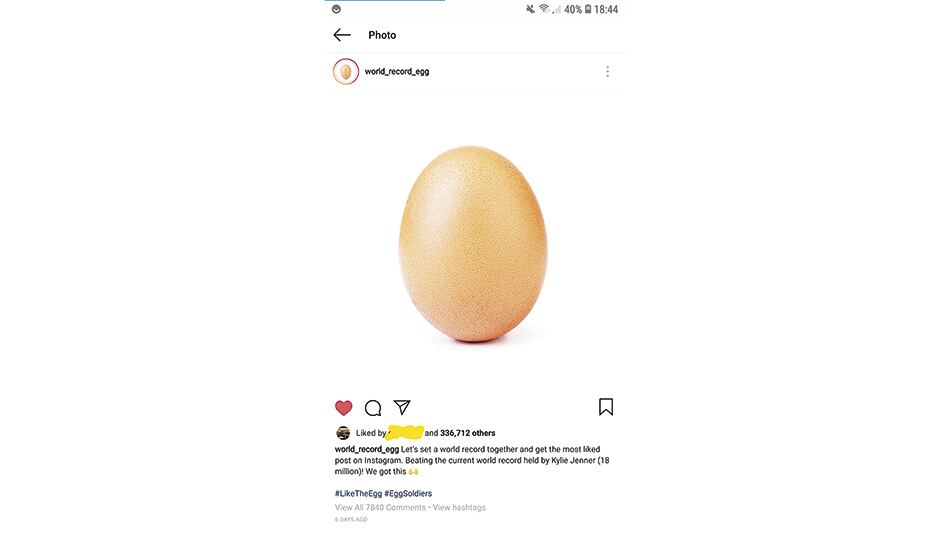Click the egg photo
The height and width of the screenshot is (534, 950).
pyautogui.click(x=474, y=243)
